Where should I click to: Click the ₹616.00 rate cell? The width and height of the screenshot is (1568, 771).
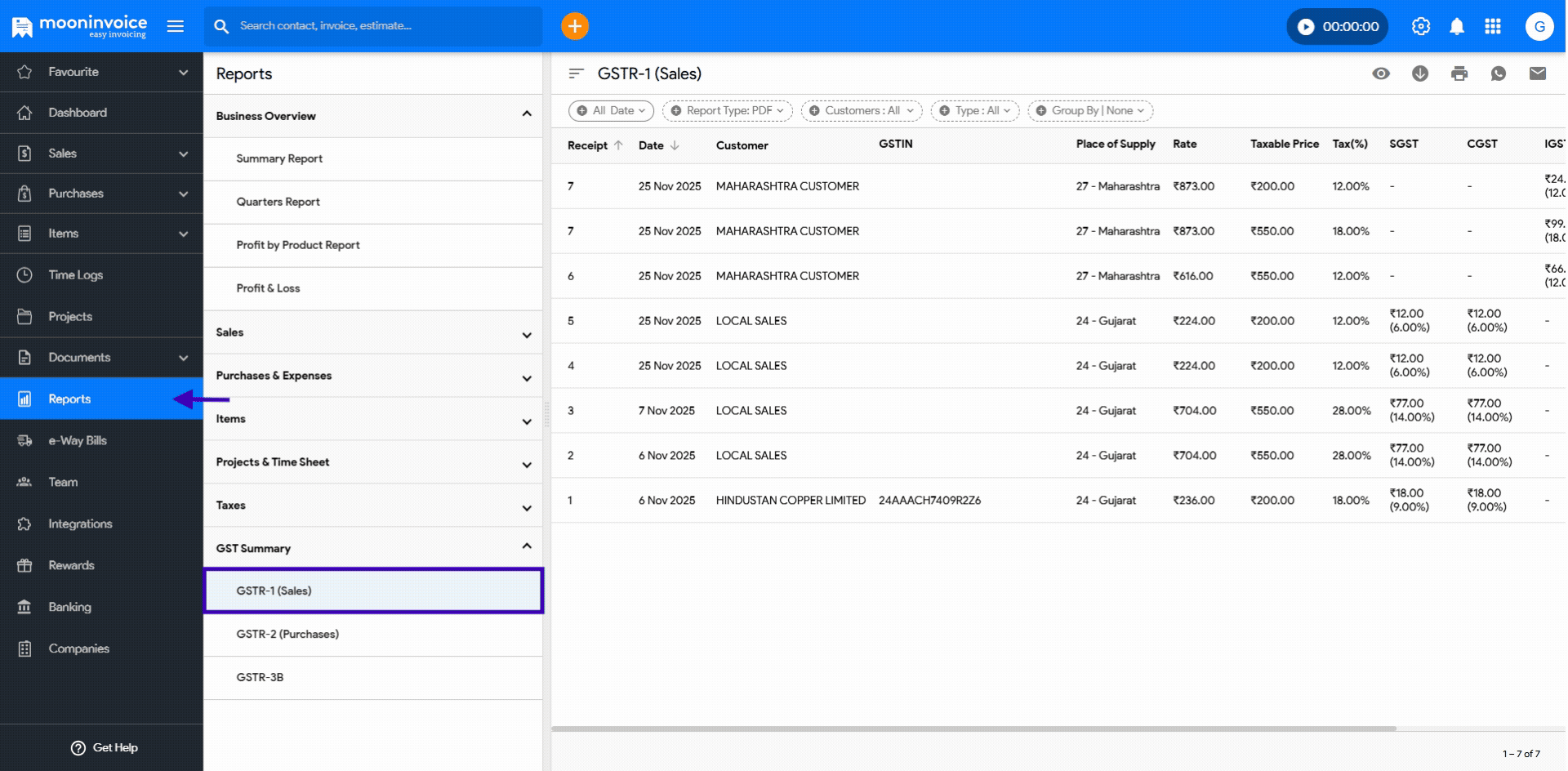[x=1193, y=276]
